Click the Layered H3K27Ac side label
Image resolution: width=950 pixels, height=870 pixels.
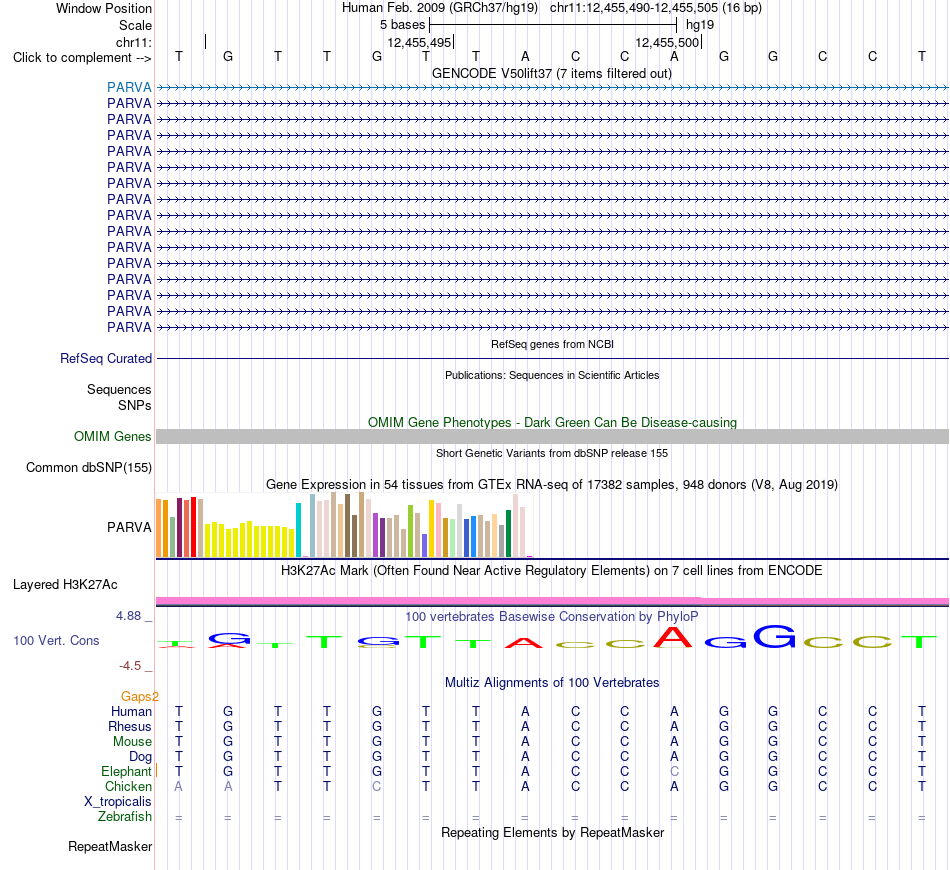(x=65, y=585)
